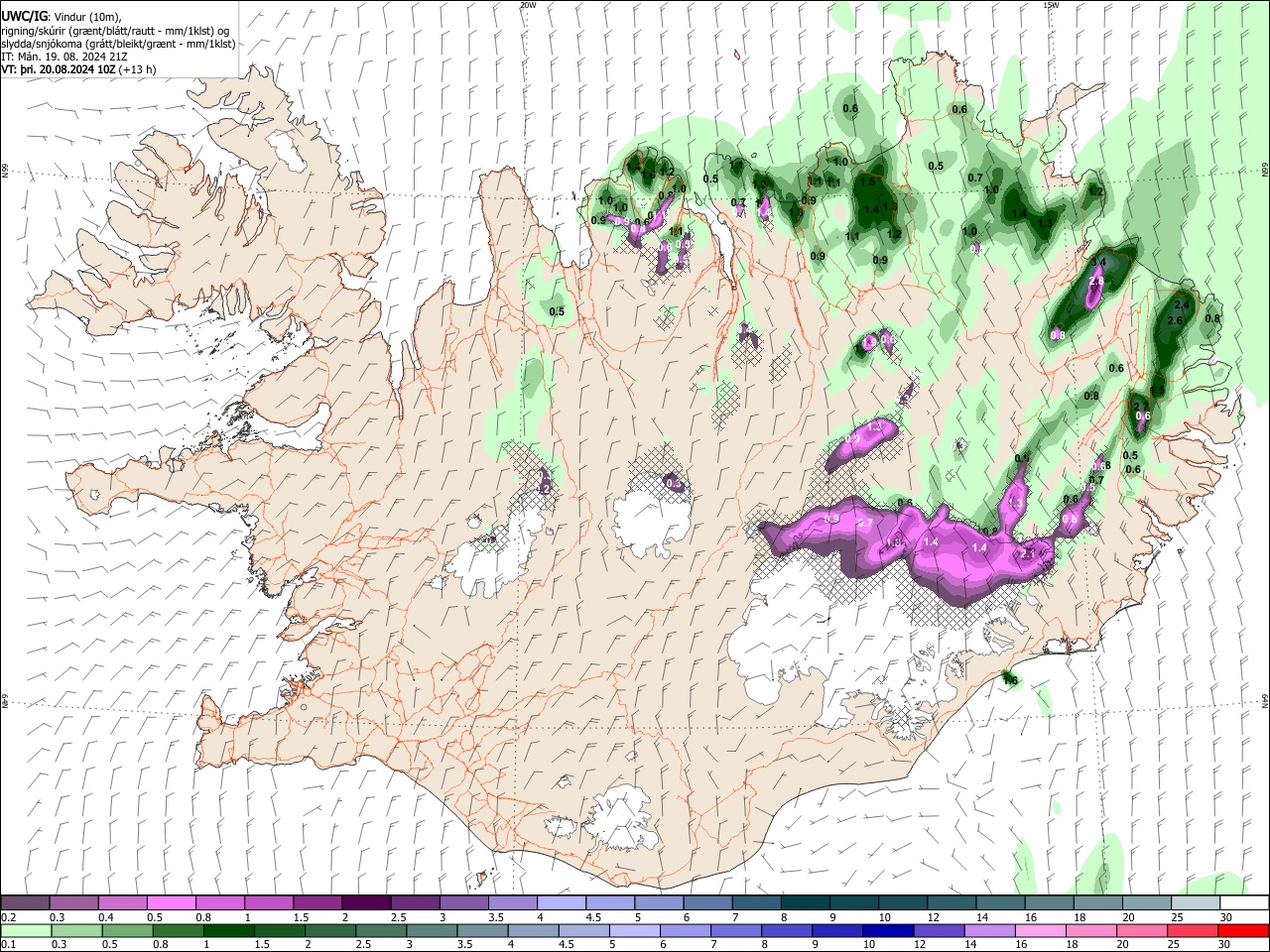Click the '0.4' label on the snow scale

point(105,917)
